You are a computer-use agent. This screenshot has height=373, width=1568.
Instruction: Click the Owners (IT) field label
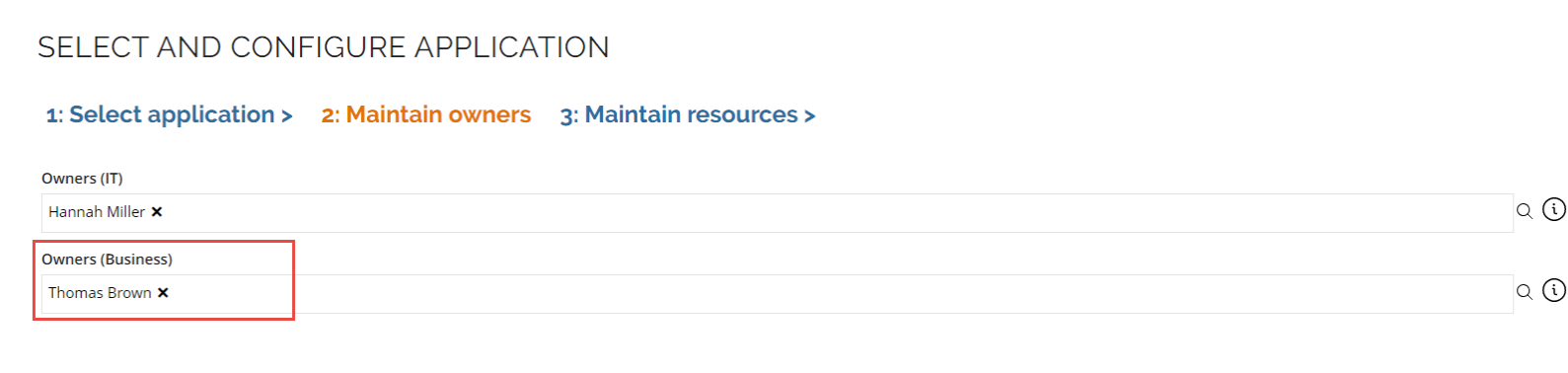82,179
